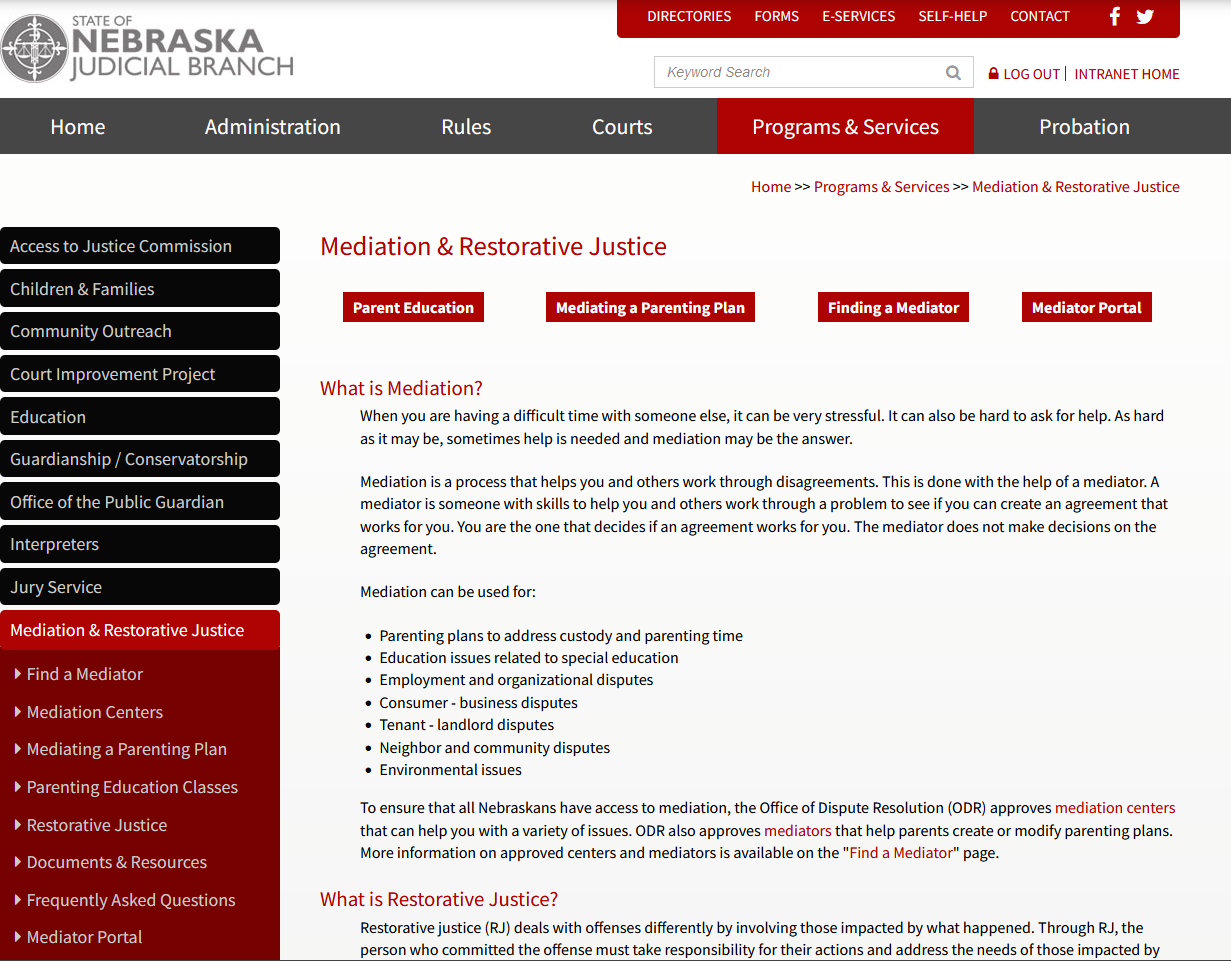Open Guardianship / Conservatorship sidebar item
This screenshot has width=1231, height=961.
click(x=140, y=459)
